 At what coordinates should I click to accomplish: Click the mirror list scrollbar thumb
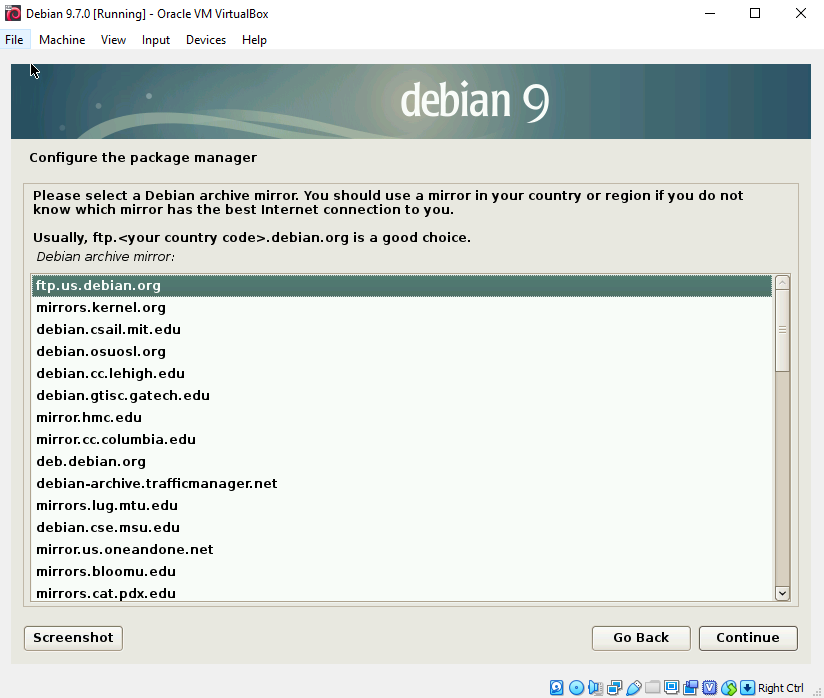pos(782,330)
